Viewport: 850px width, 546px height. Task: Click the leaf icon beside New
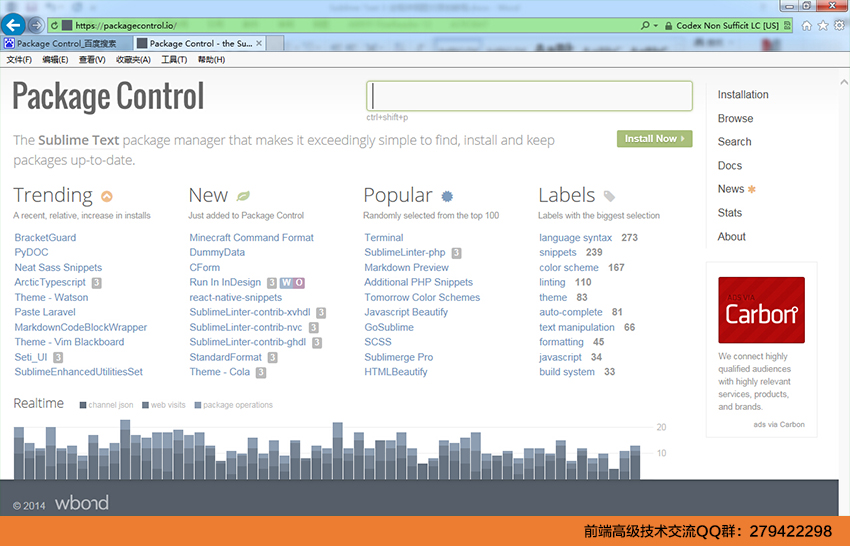[x=243, y=197]
